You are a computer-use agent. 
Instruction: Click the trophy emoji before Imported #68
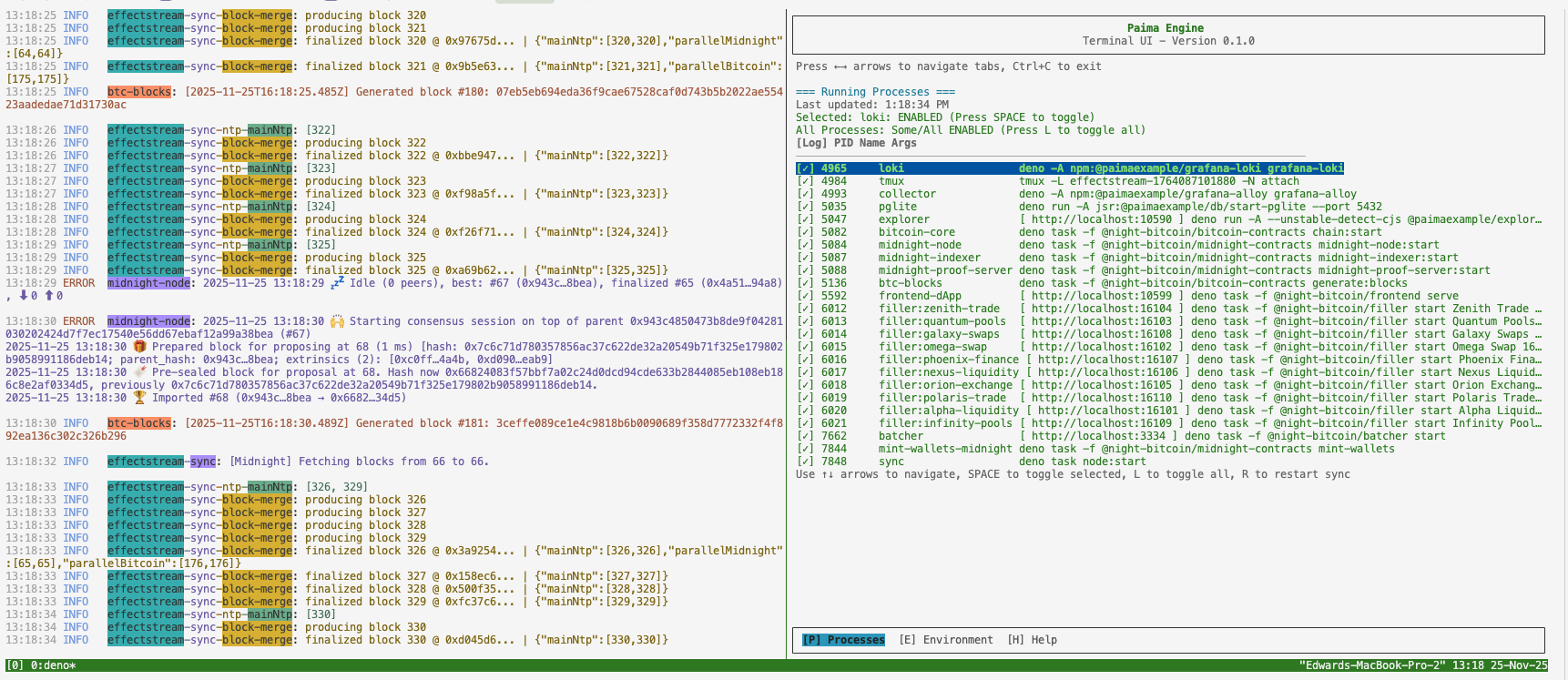(139, 398)
